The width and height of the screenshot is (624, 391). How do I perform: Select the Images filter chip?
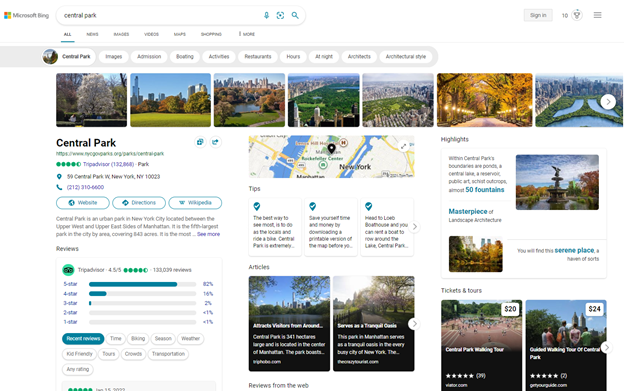point(113,56)
